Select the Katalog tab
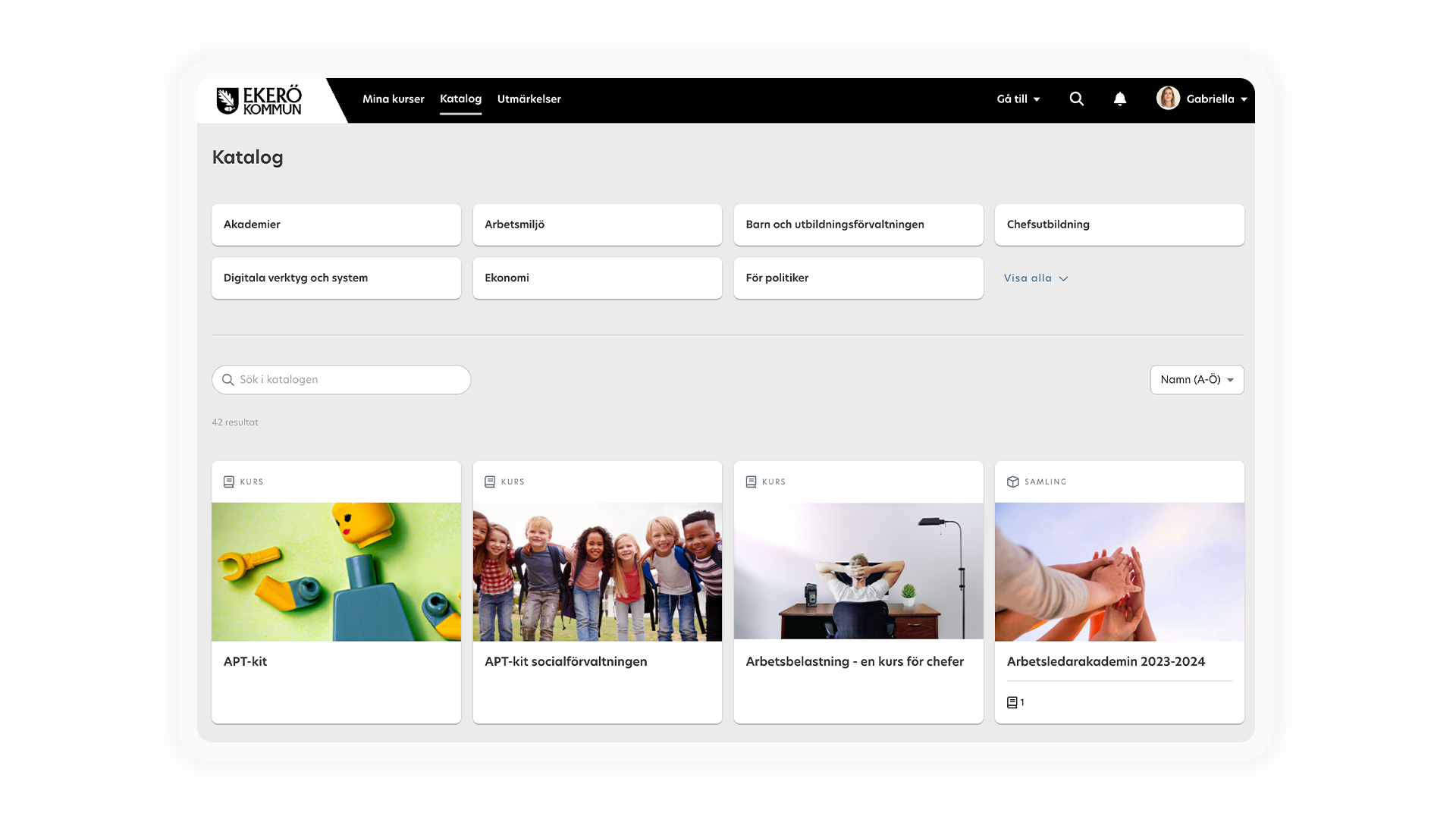Image resolution: width=1456 pixels, height=819 pixels. (x=460, y=99)
